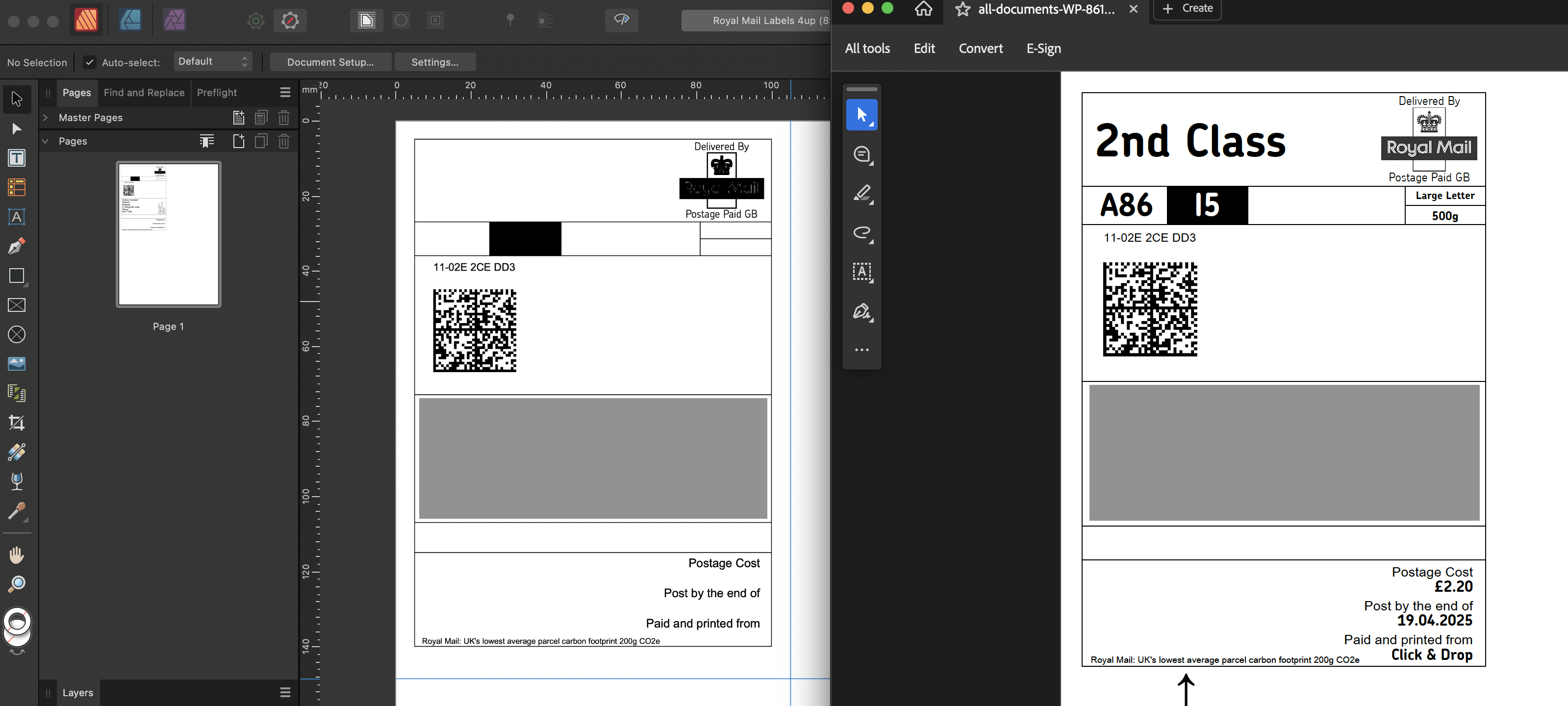The width and height of the screenshot is (1568, 706).
Task: Switch to the Designer persona icon
Action: [x=130, y=20]
